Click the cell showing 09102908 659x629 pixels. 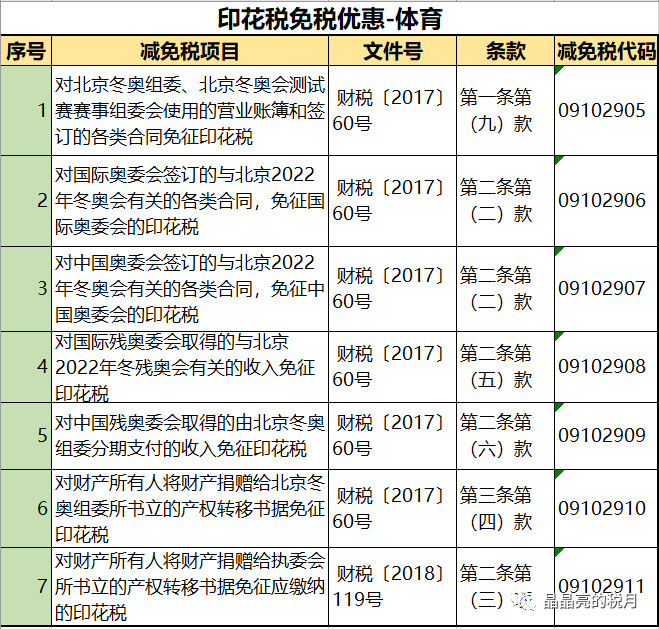pos(602,366)
